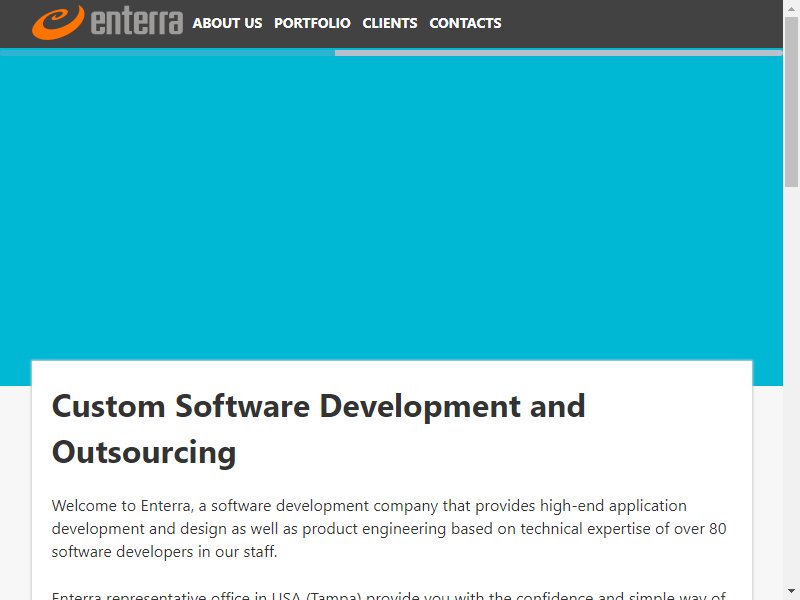Open the Portfolio menu item
This screenshot has width=800, height=600.
pyautogui.click(x=312, y=23)
